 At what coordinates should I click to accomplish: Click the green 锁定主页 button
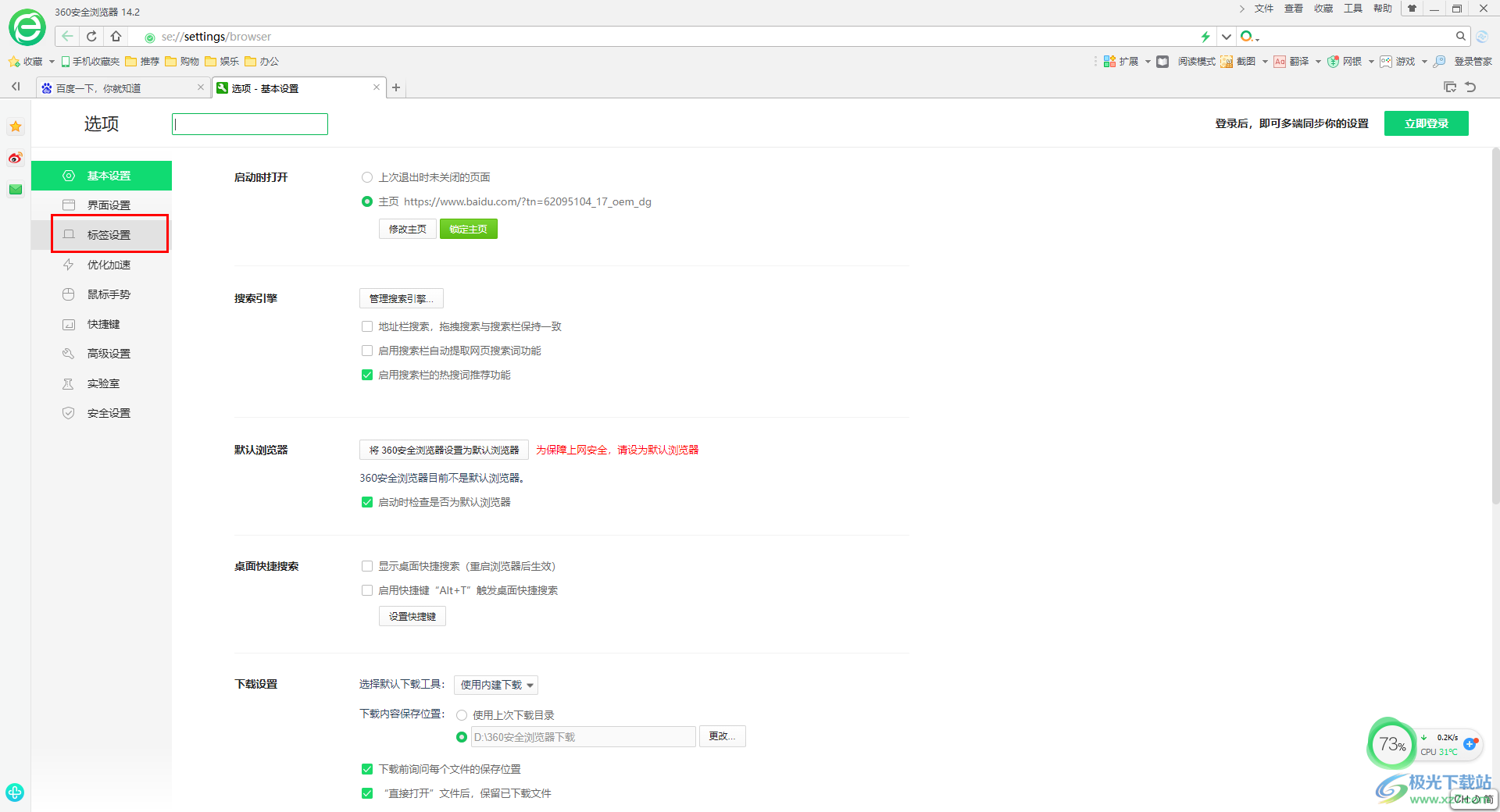(x=469, y=229)
